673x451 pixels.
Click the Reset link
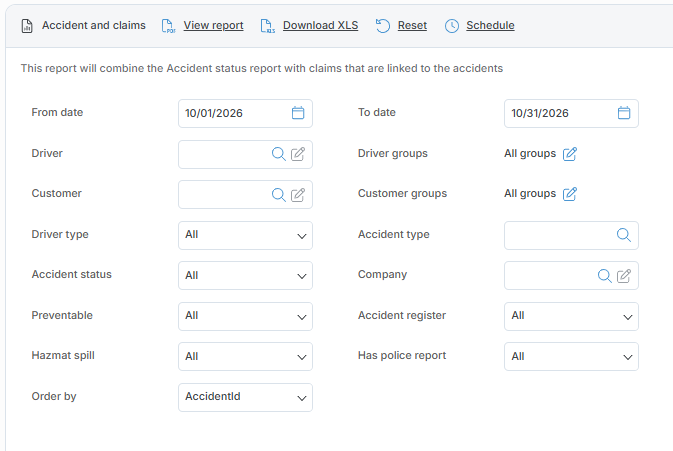(x=412, y=25)
